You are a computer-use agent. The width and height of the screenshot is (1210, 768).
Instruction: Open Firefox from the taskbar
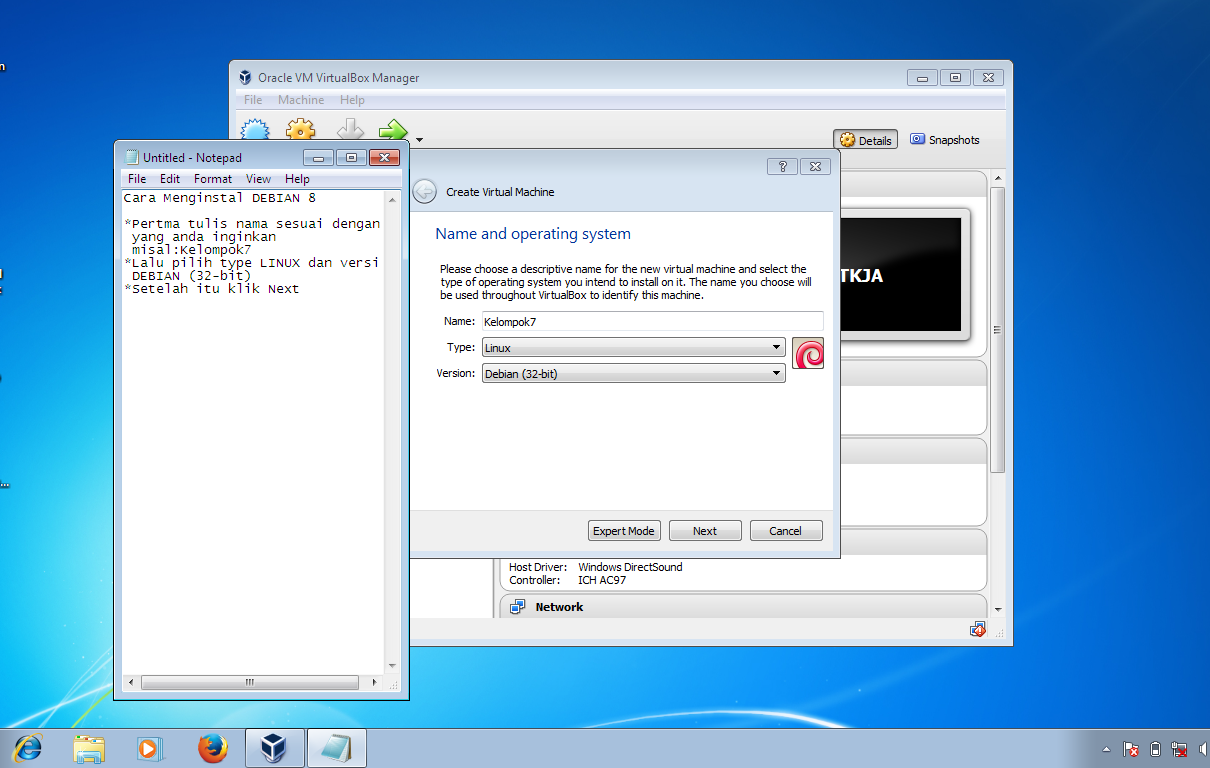tap(212, 748)
